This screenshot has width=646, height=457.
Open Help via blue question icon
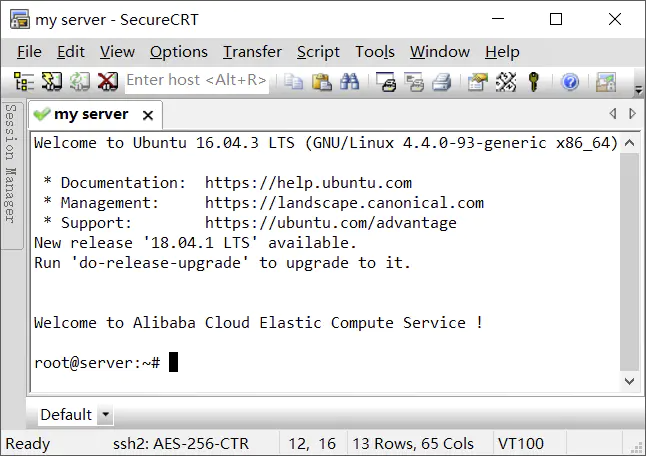(x=570, y=82)
